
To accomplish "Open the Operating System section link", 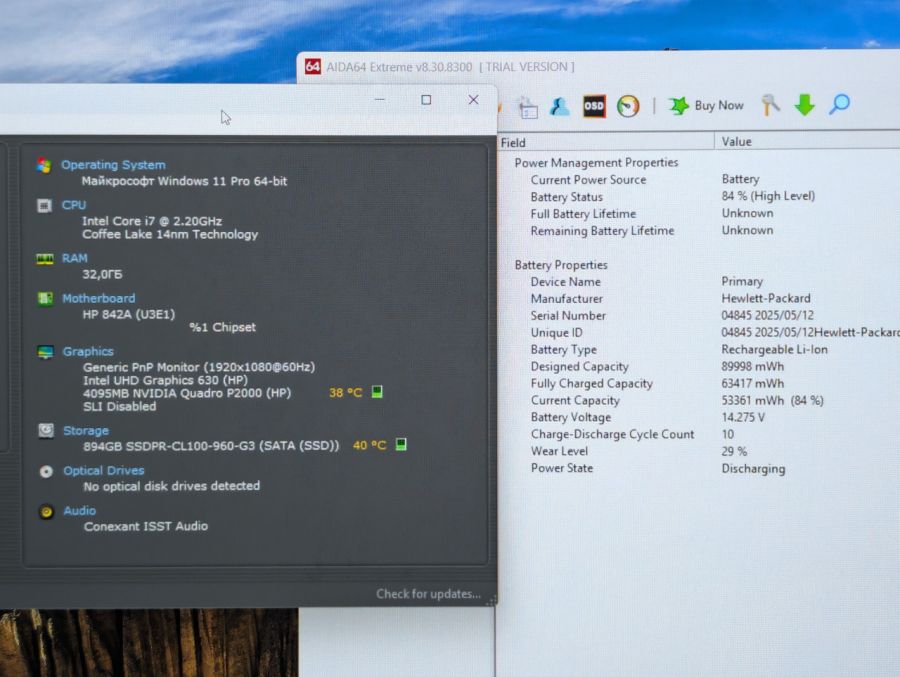I will click(113, 165).
